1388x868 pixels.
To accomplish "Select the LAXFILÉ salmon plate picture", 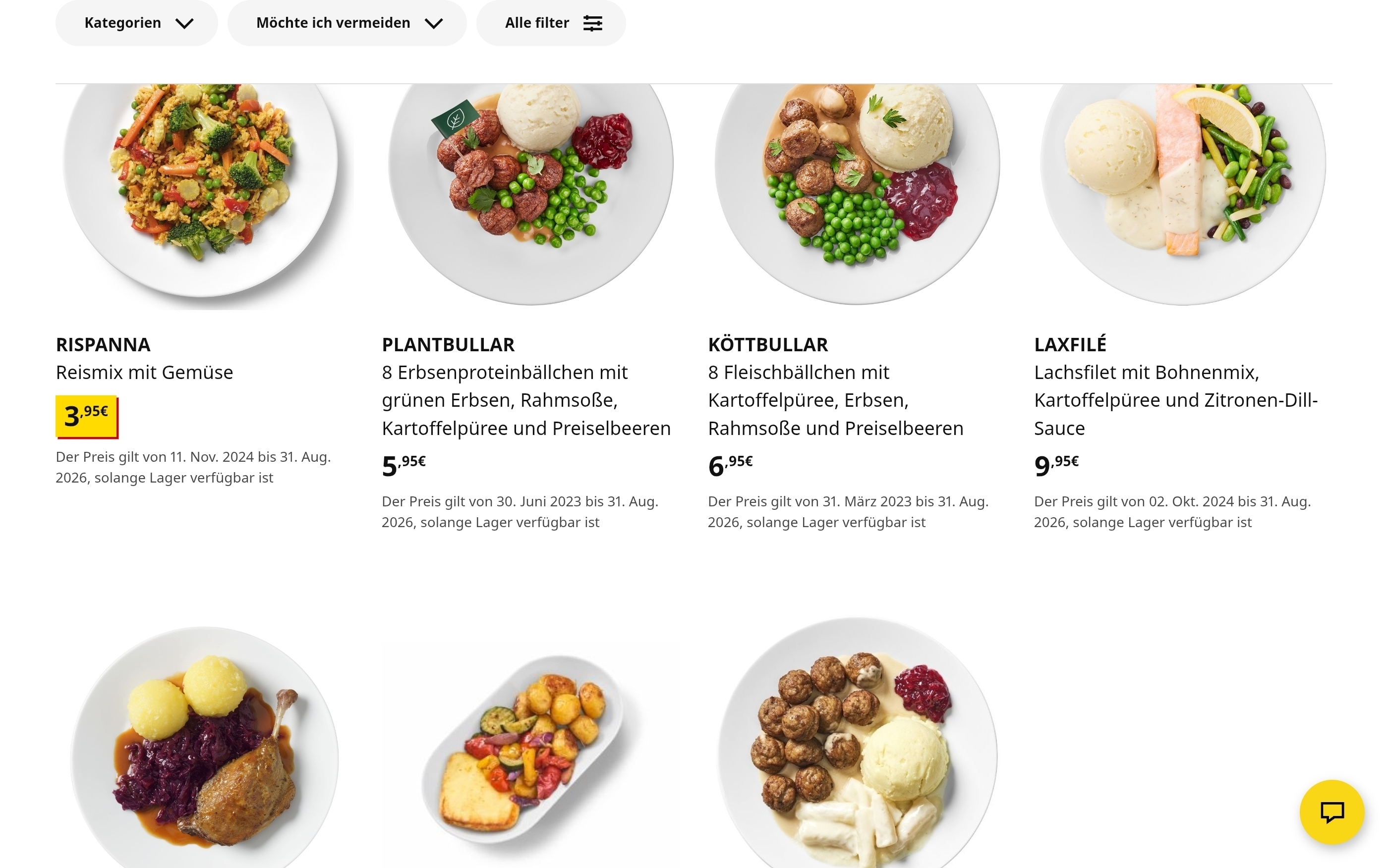I will click(x=1182, y=184).
